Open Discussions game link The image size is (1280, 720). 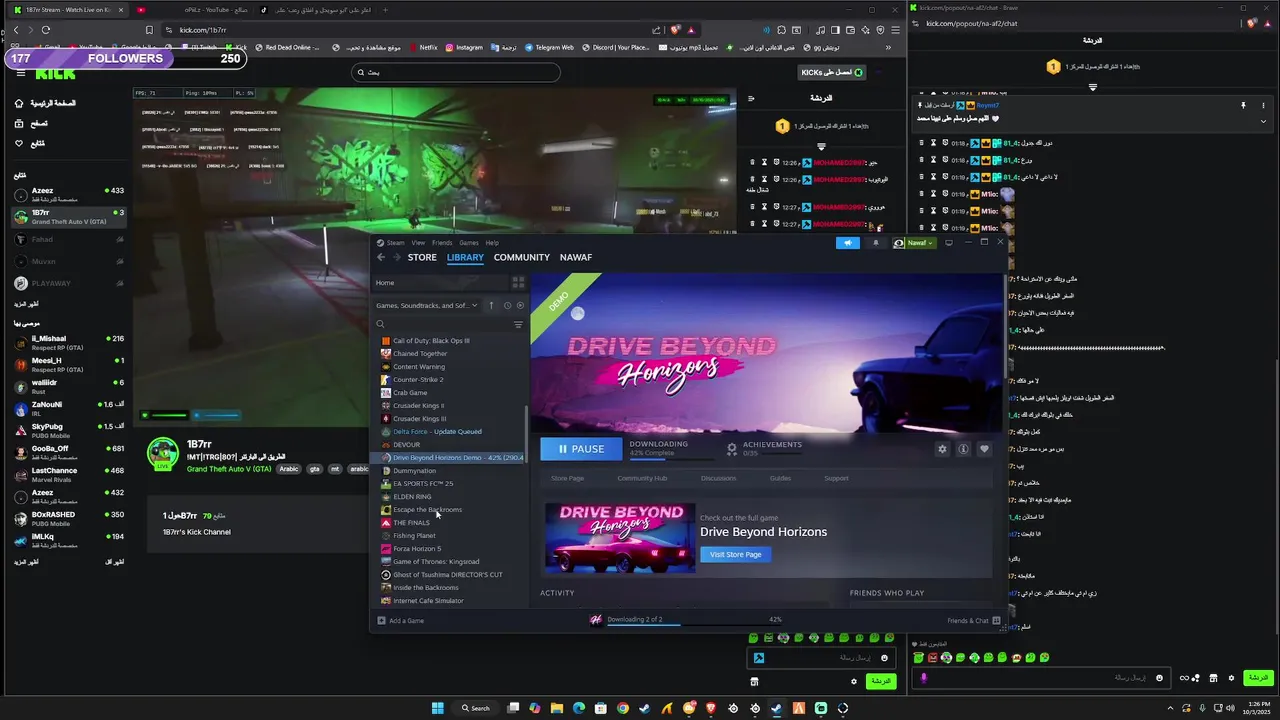718,478
